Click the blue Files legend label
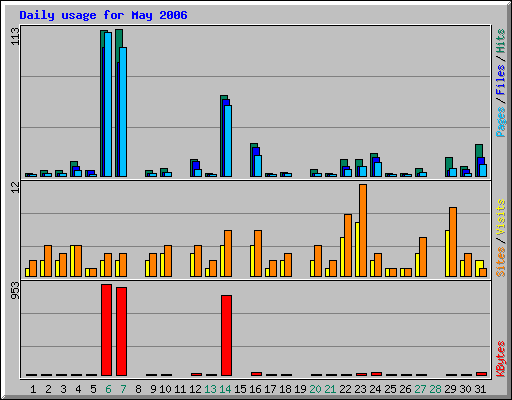Image resolution: width=512 pixels, height=400 pixels. coord(501,80)
